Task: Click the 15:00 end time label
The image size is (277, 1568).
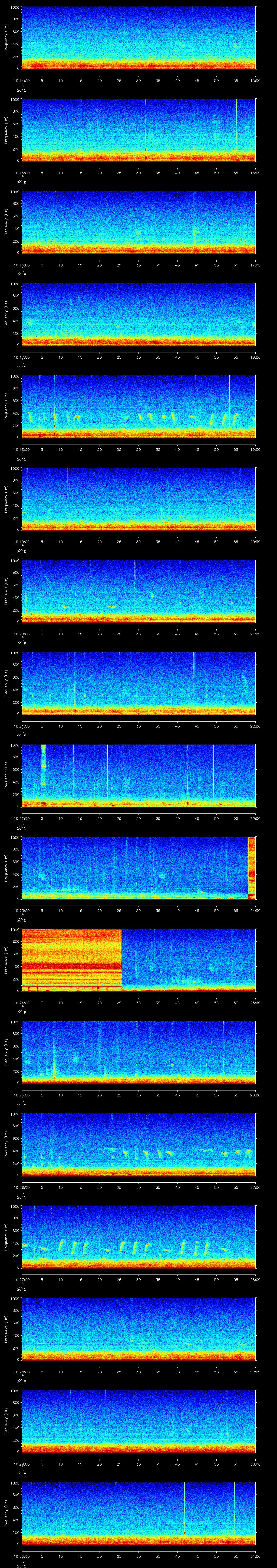Action: click(x=255, y=80)
